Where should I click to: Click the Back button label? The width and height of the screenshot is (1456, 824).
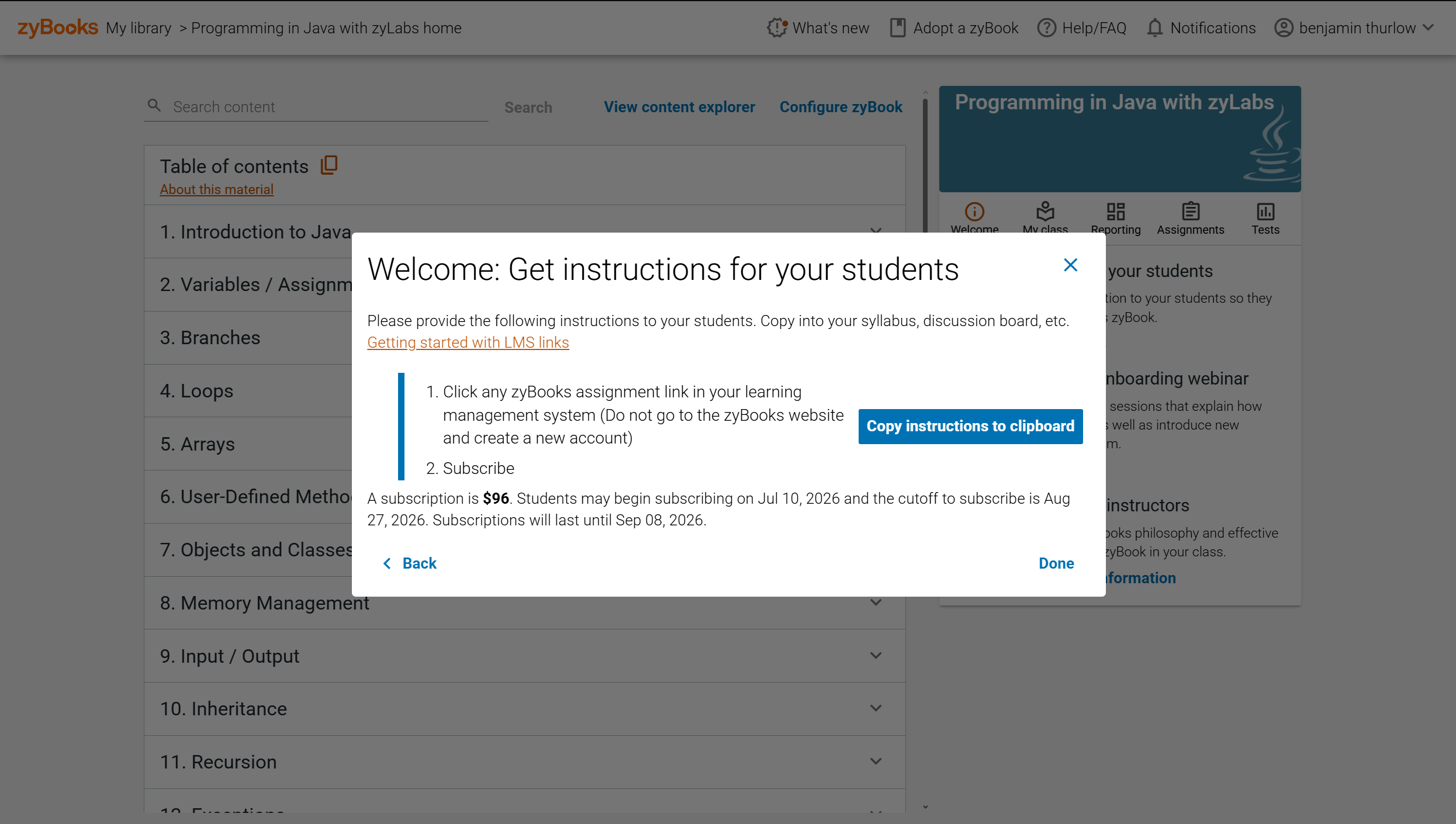[420, 563]
